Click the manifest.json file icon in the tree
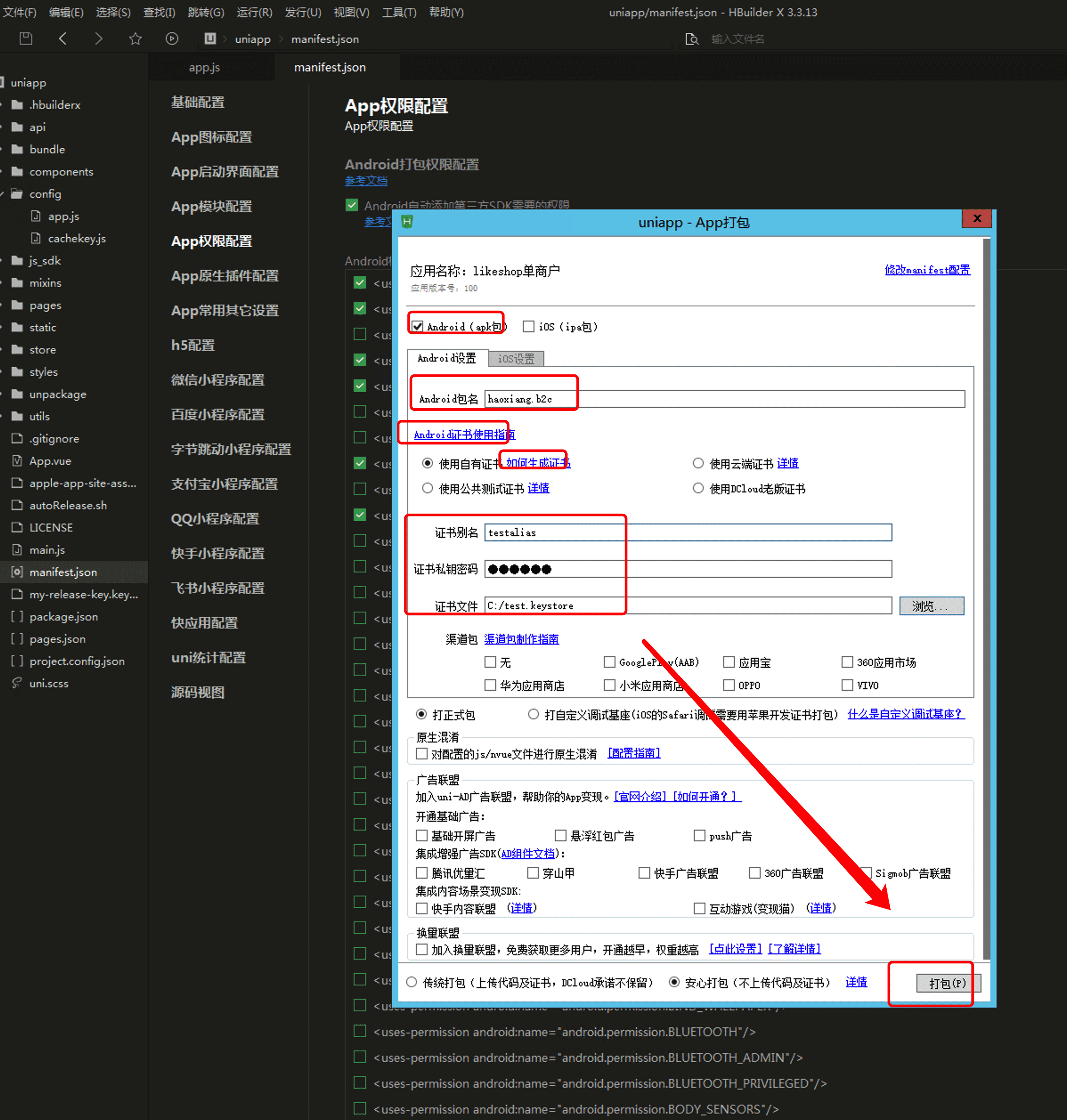1067x1120 pixels. click(18, 572)
